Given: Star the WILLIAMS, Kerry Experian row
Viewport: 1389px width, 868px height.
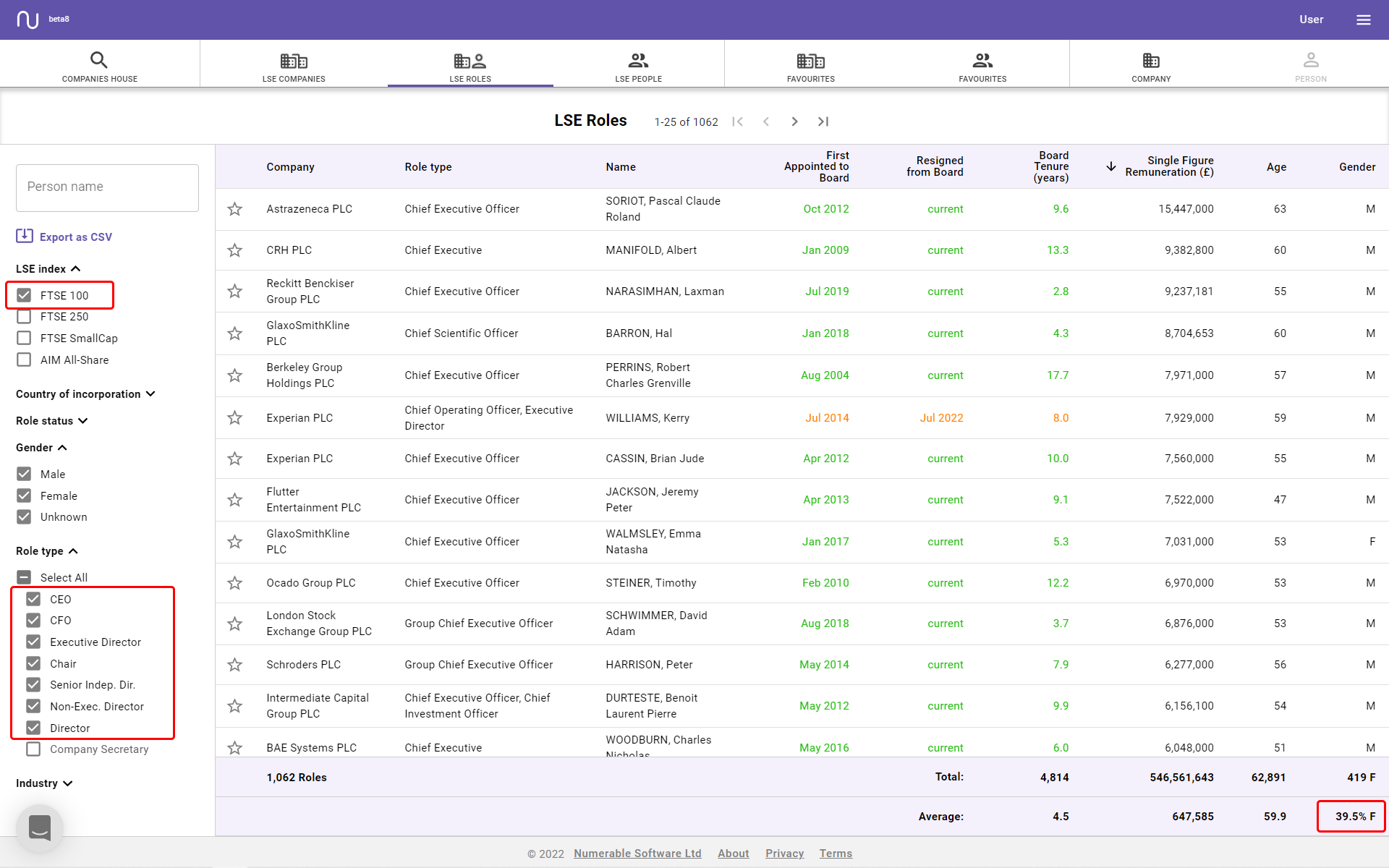Looking at the screenshot, I should coord(234,418).
